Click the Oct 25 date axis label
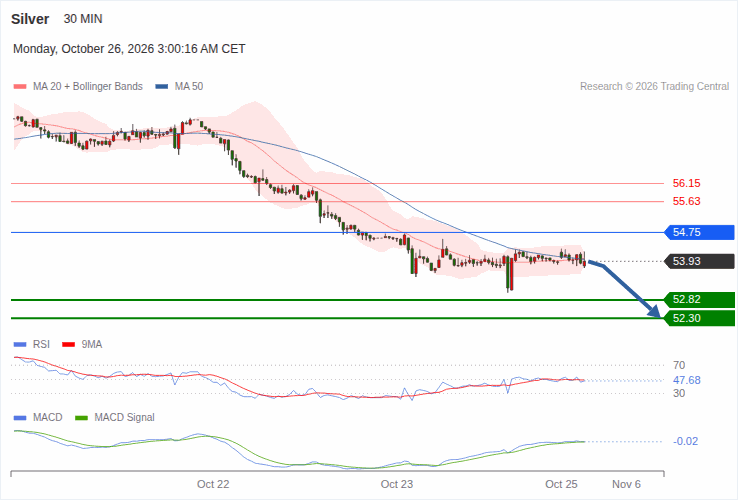The image size is (738, 500). (561, 484)
